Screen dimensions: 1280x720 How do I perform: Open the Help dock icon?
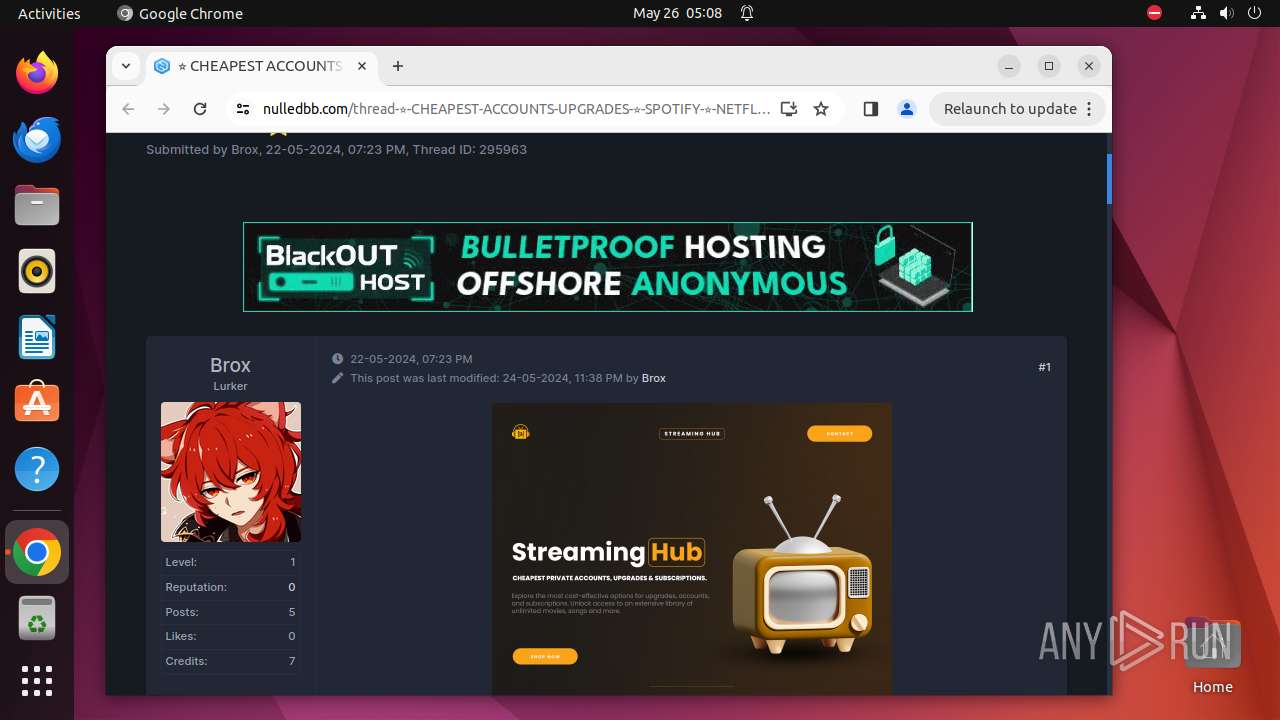click(37, 469)
